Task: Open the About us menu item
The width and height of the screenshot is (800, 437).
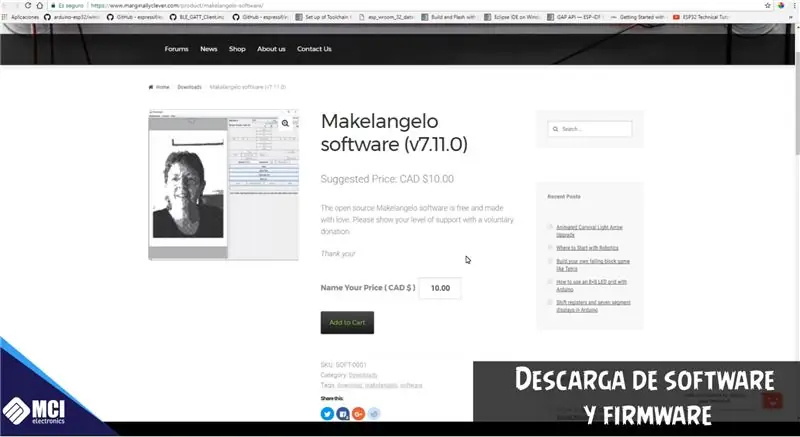Action: coord(271,49)
